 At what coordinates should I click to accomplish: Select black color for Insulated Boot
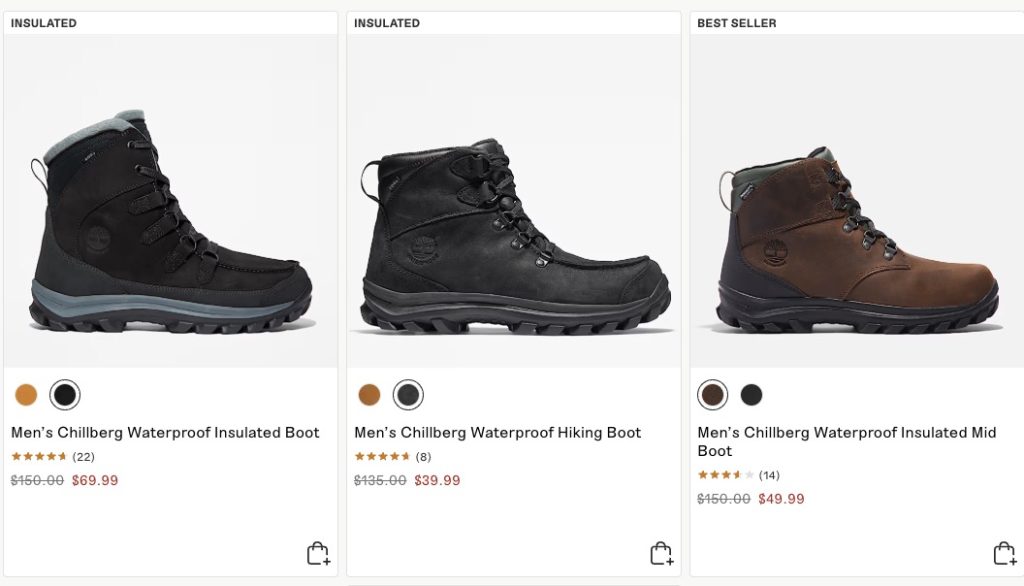65,395
